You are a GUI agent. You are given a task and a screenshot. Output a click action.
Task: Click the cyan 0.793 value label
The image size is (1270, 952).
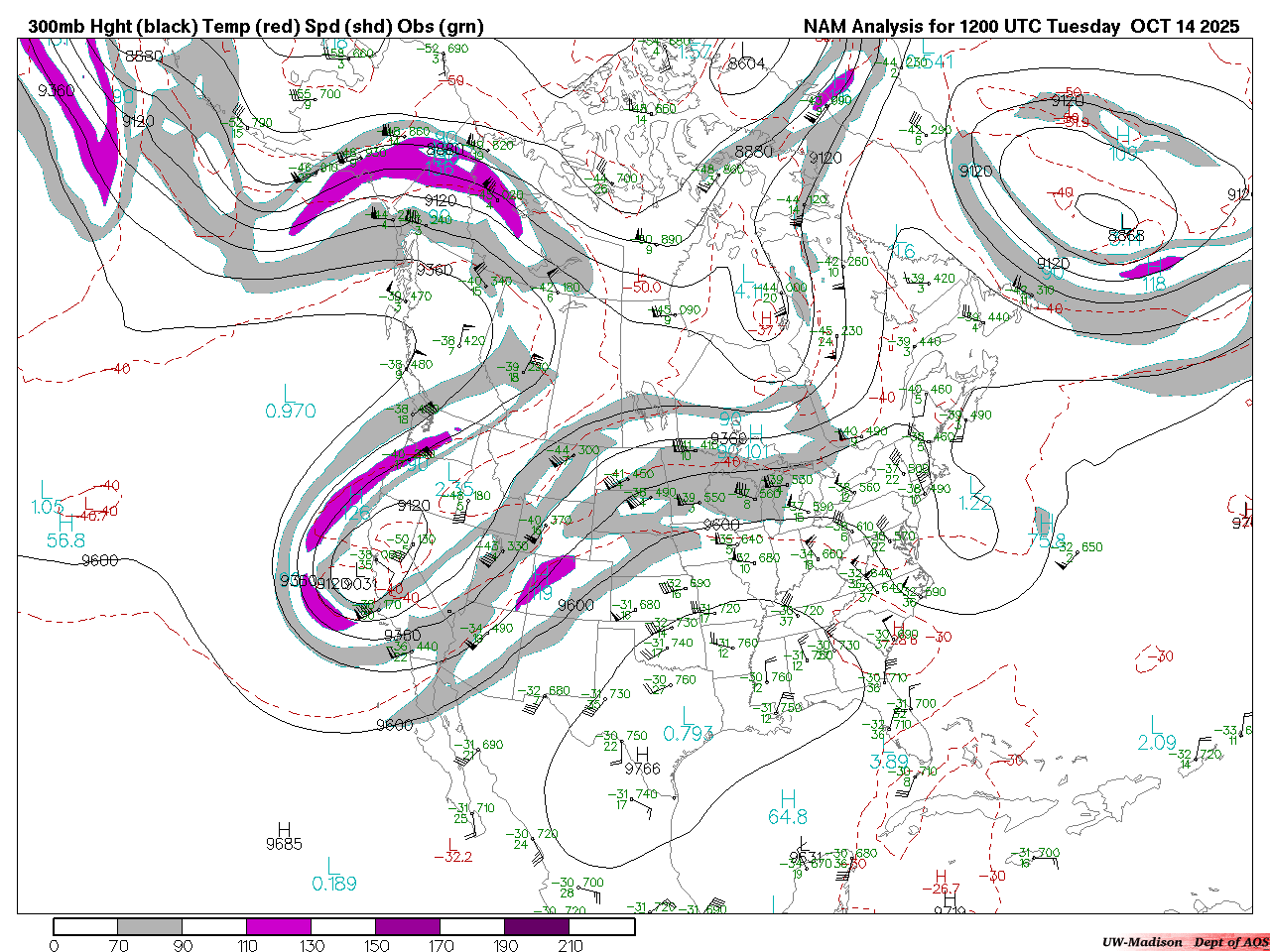tap(688, 733)
